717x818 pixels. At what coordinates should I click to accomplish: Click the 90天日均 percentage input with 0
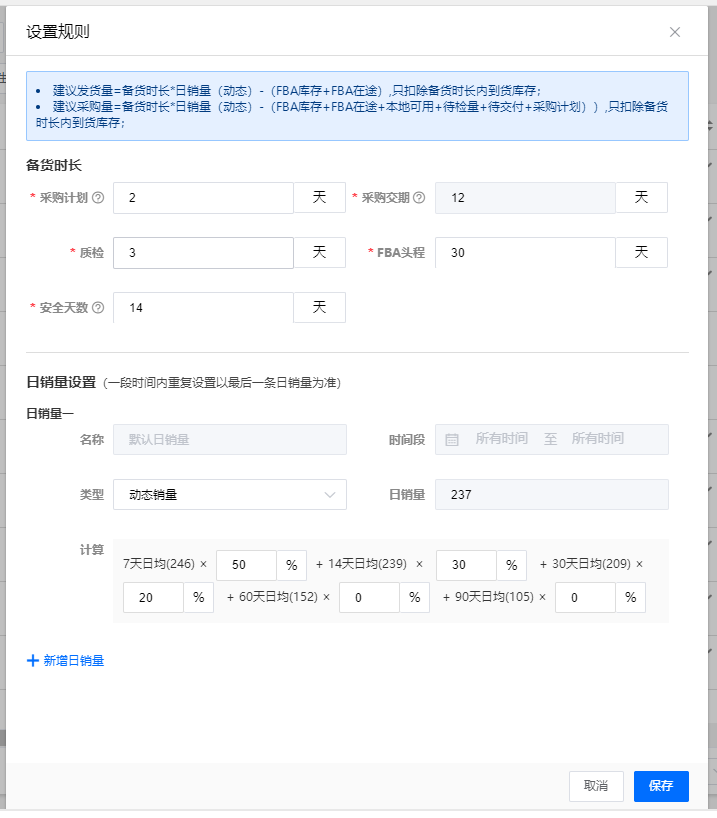pyautogui.click(x=585, y=598)
